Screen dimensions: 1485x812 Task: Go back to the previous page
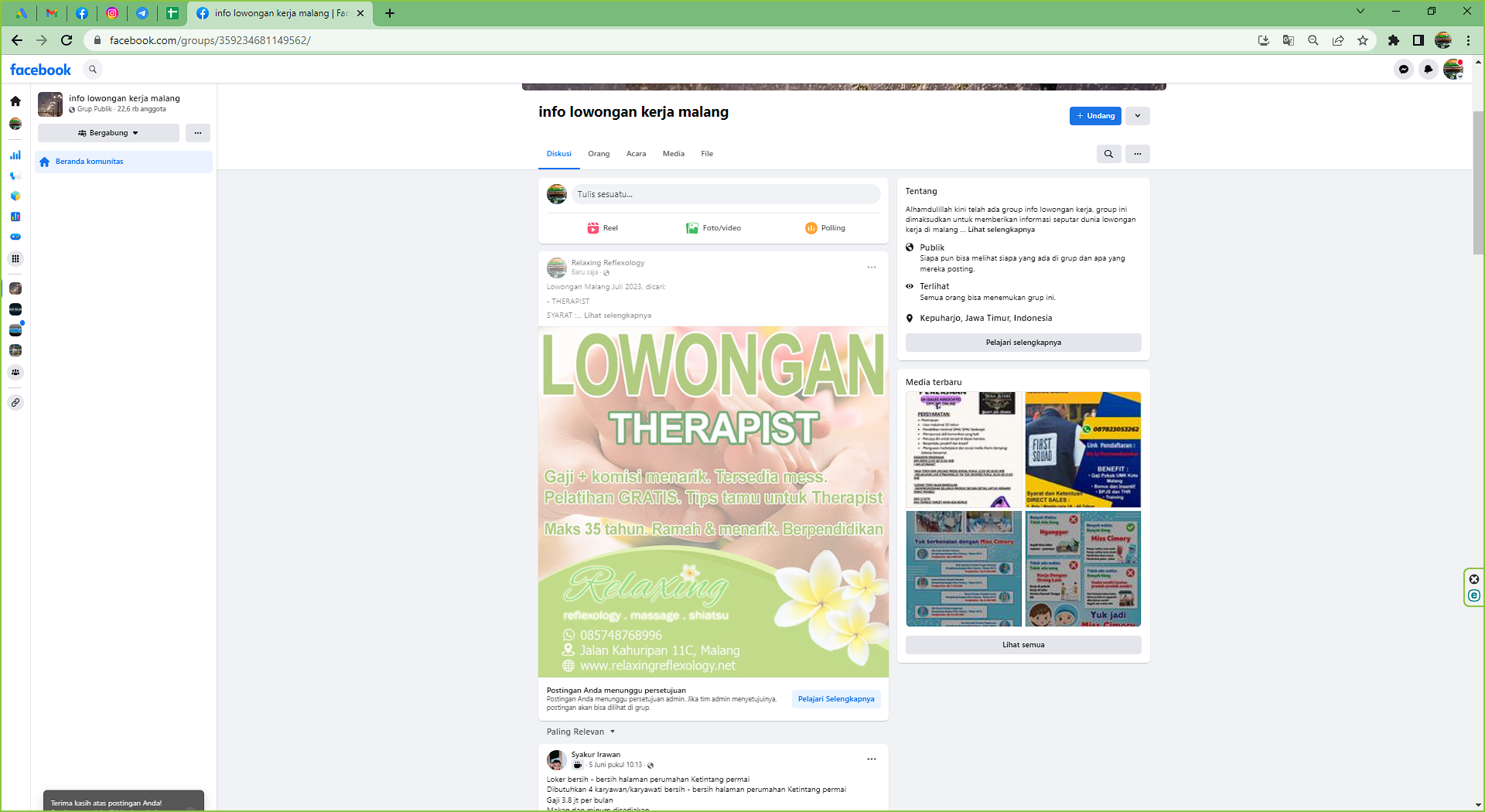pyautogui.click(x=17, y=40)
